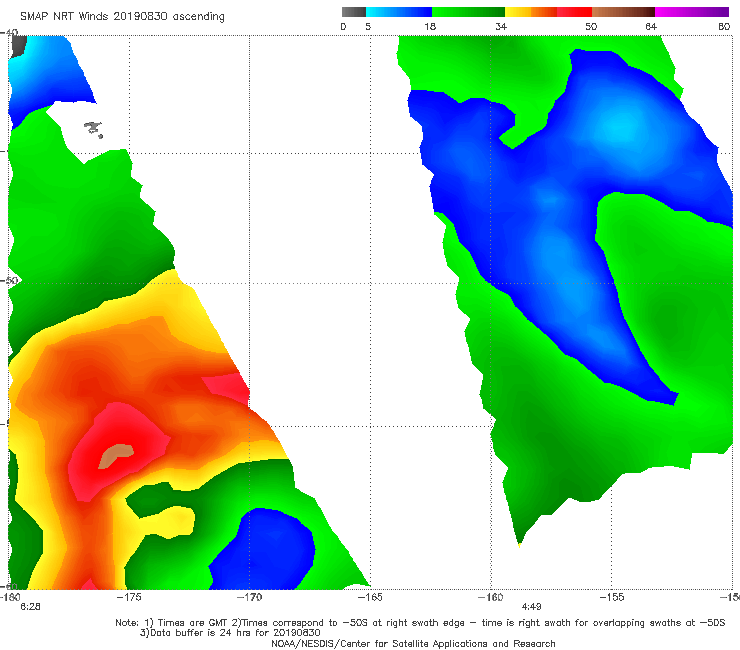
Task: Click the brown 50-64 colorbar segment
Action: [x=623, y=12]
